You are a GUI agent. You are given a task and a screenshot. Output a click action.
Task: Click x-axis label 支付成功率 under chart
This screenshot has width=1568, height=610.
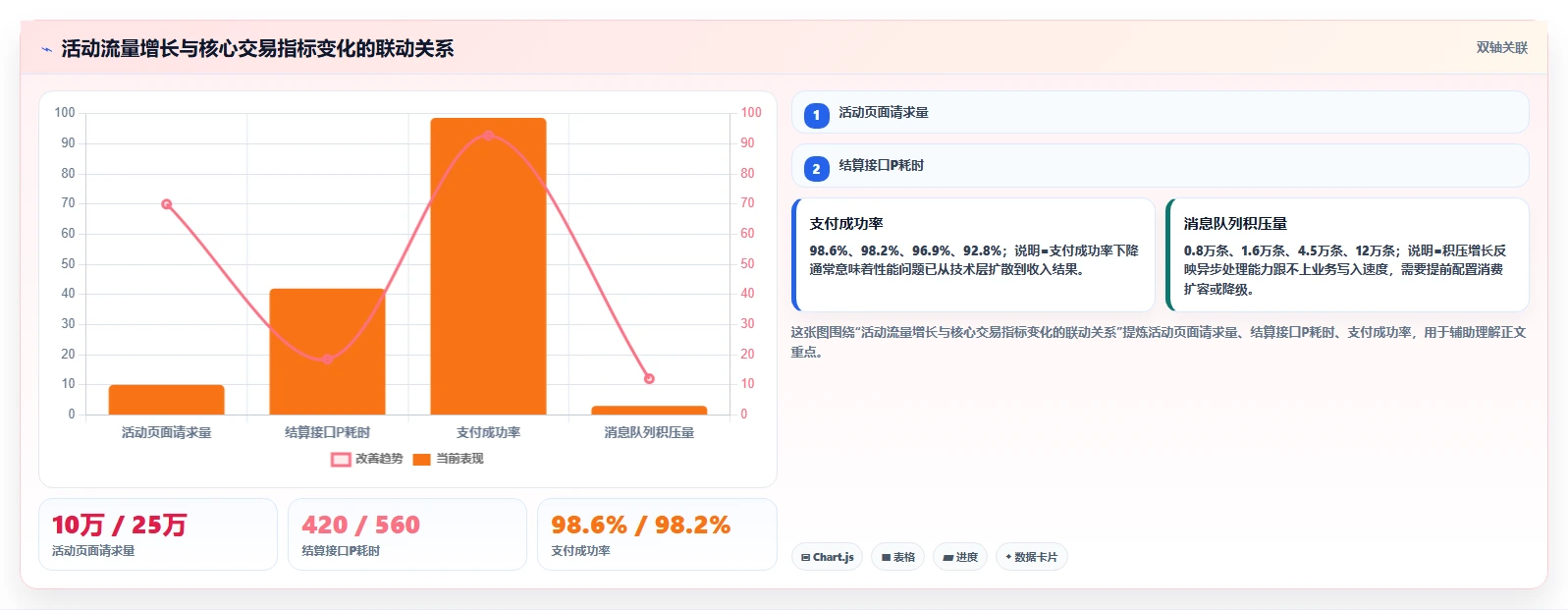(488, 432)
